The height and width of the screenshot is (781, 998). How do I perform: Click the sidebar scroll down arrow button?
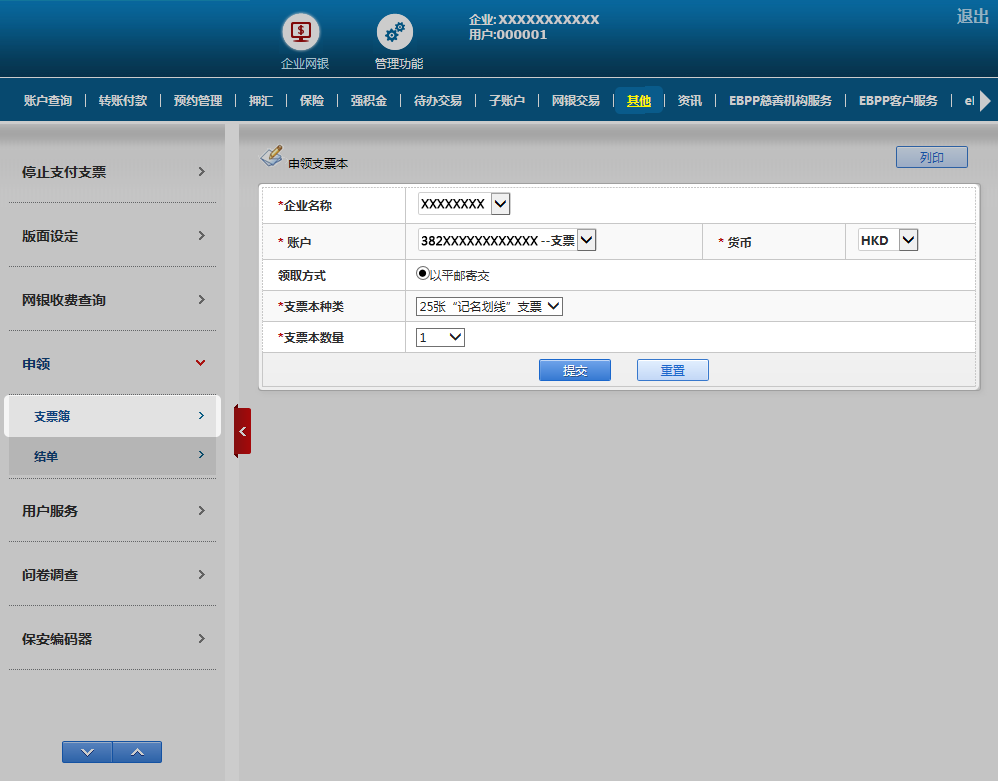coord(86,752)
